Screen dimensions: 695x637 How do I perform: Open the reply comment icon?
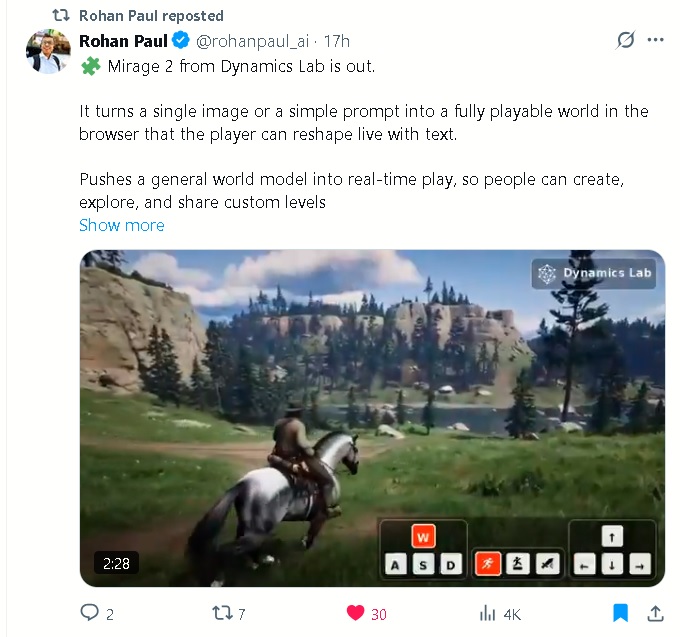click(x=89, y=613)
